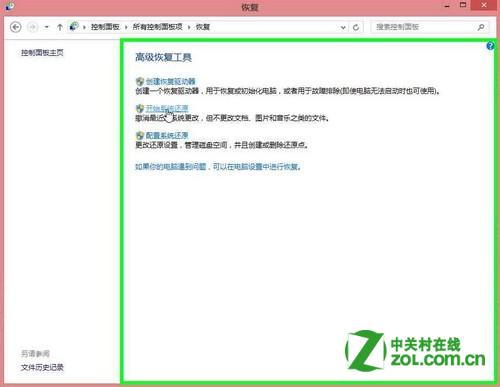Expand chevron after 控制面板 breadcrumb

[x=126, y=27]
